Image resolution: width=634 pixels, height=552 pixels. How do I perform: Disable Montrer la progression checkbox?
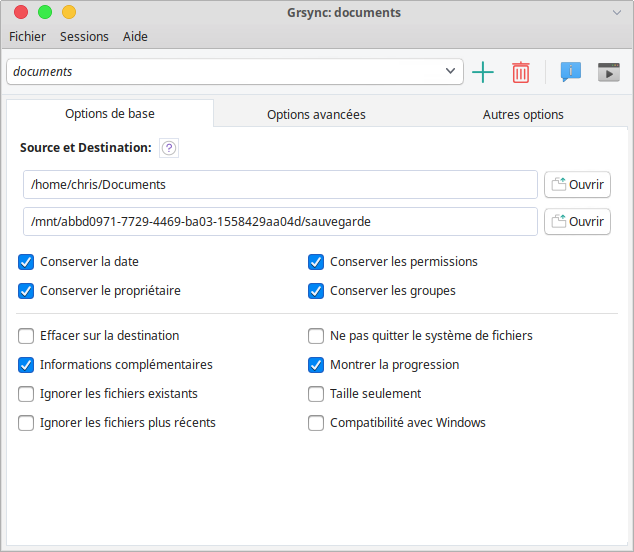316,365
